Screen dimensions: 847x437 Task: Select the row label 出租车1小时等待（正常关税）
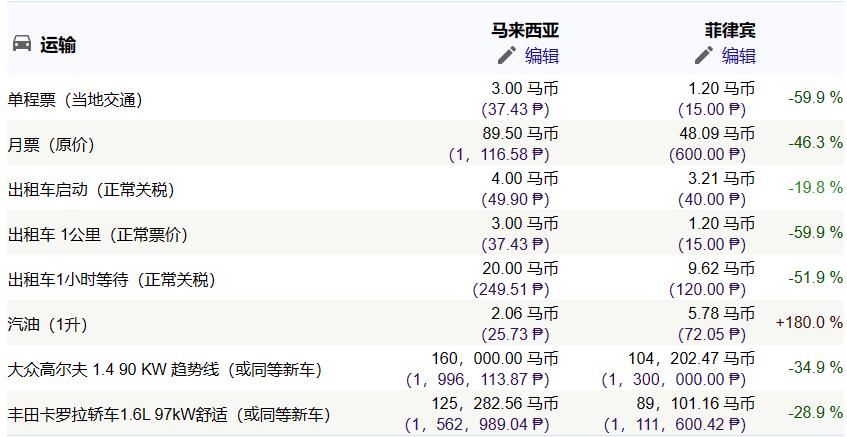point(112,280)
